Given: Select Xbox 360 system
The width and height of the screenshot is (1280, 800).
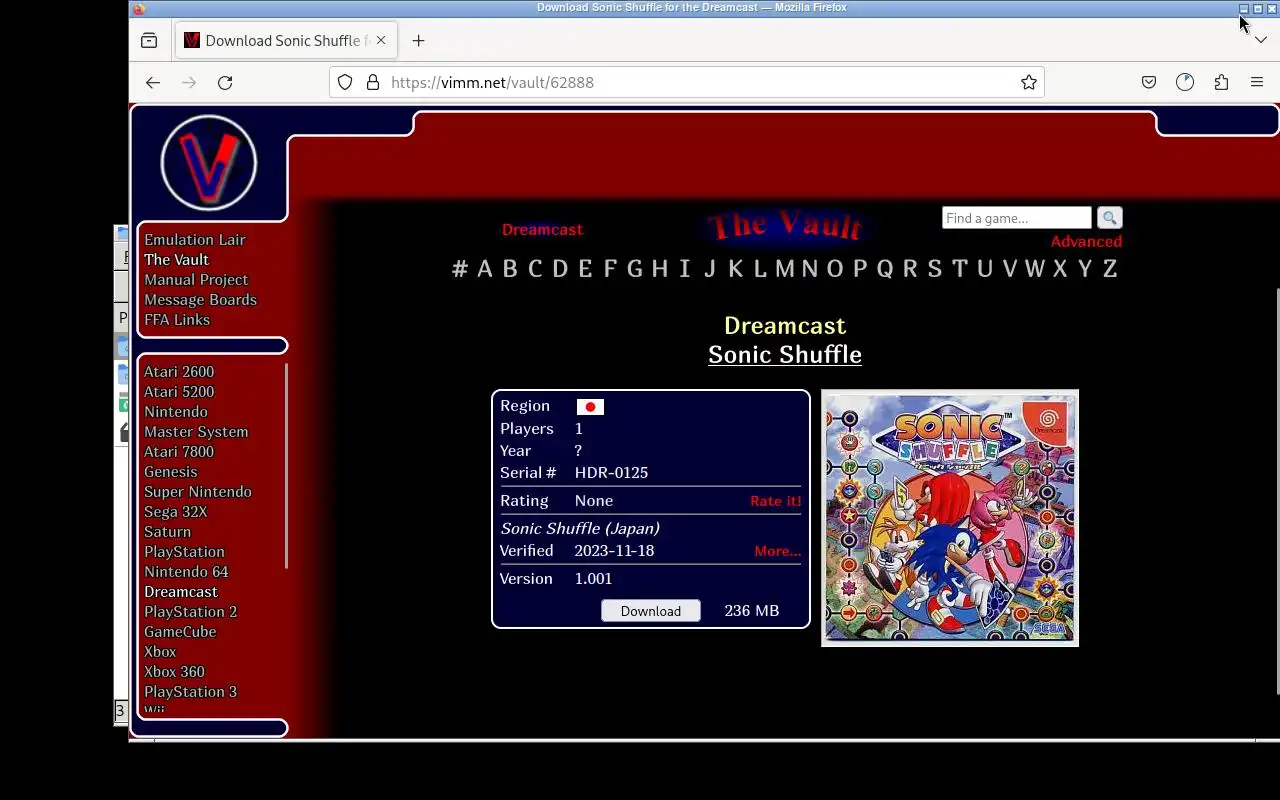Looking at the screenshot, I should [174, 671].
